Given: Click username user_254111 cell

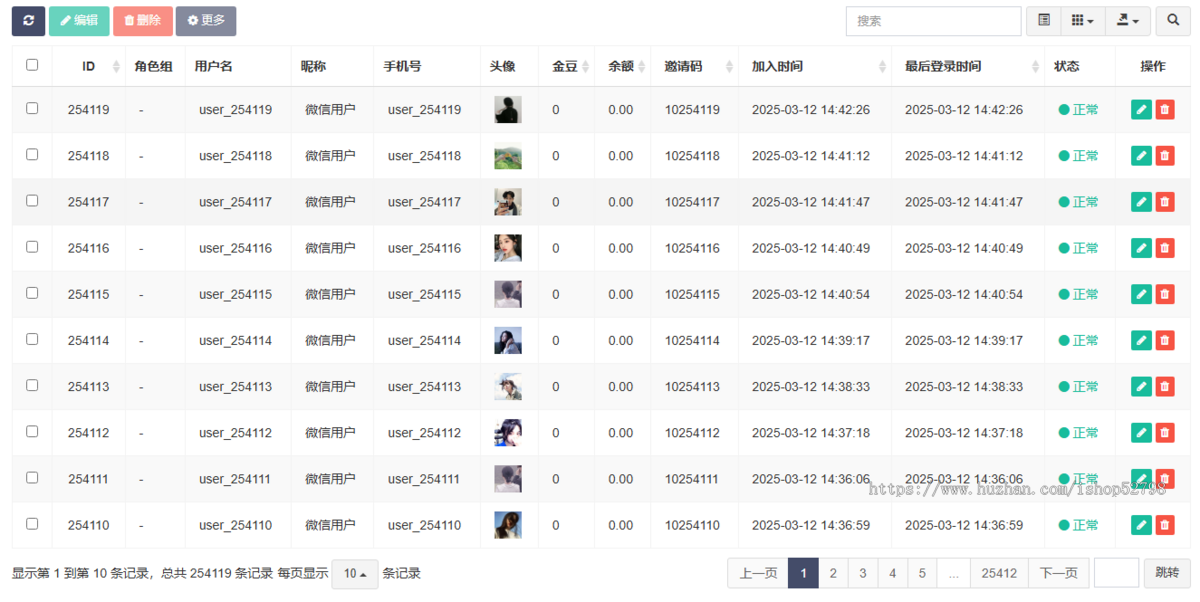Looking at the screenshot, I should click(x=235, y=479).
